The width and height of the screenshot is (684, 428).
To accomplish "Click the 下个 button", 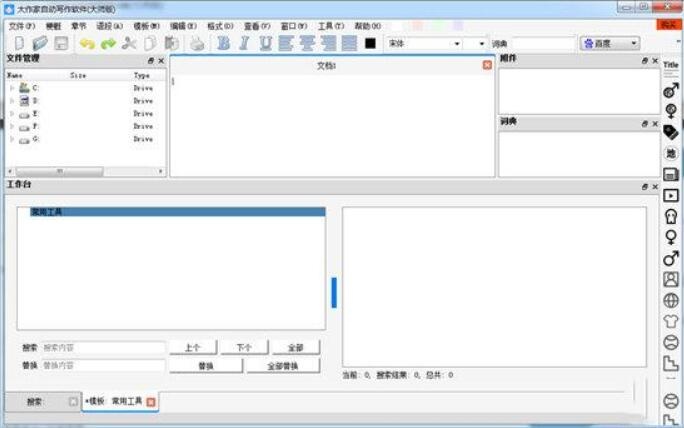I will click(244, 347).
